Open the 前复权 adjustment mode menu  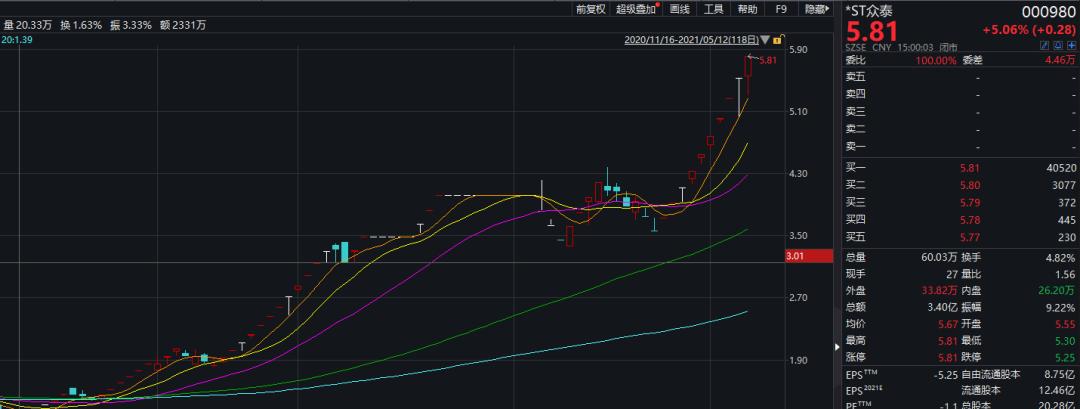[591, 9]
